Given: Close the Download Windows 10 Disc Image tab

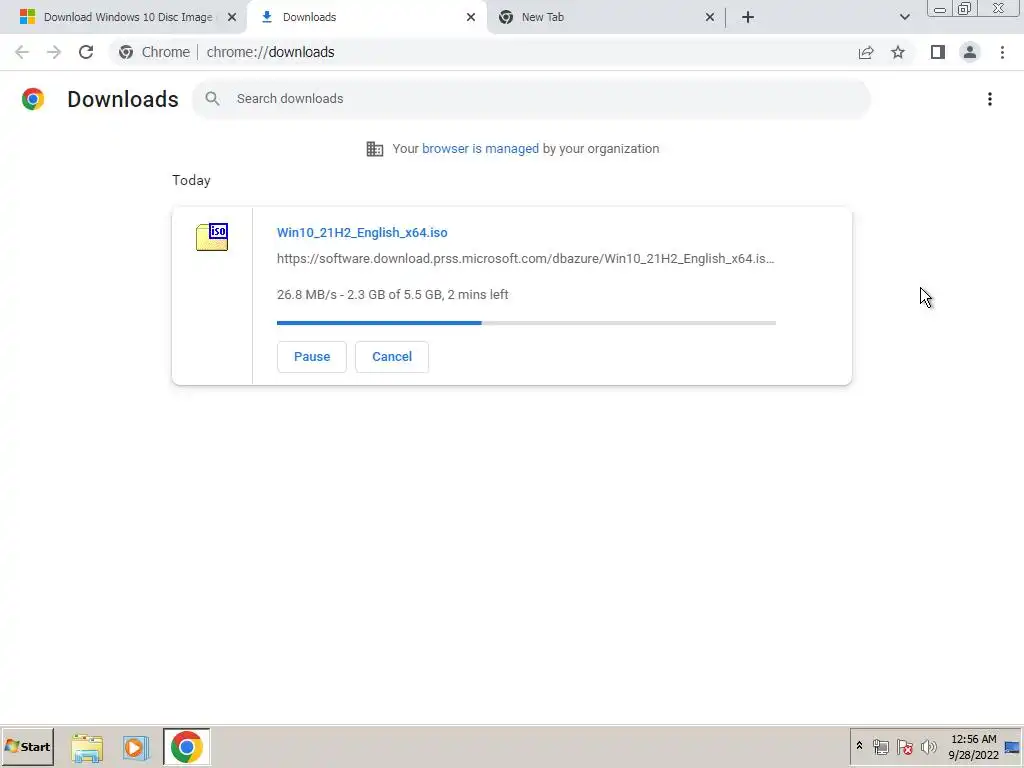Looking at the screenshot, I should [x=232, y=17].
